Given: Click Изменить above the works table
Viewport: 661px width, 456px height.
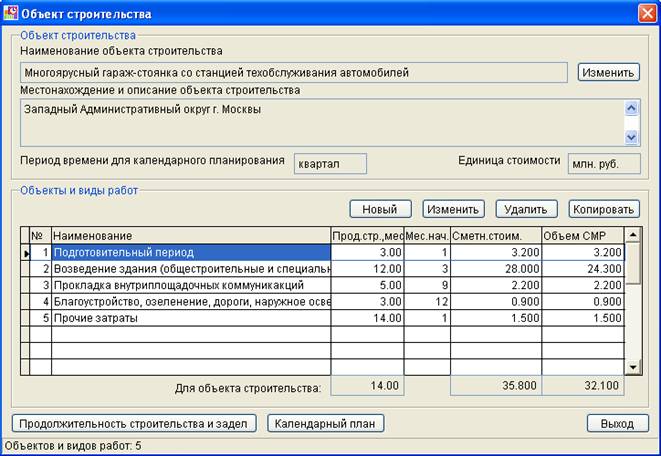Looking at the screenshot, I should 453,209.
